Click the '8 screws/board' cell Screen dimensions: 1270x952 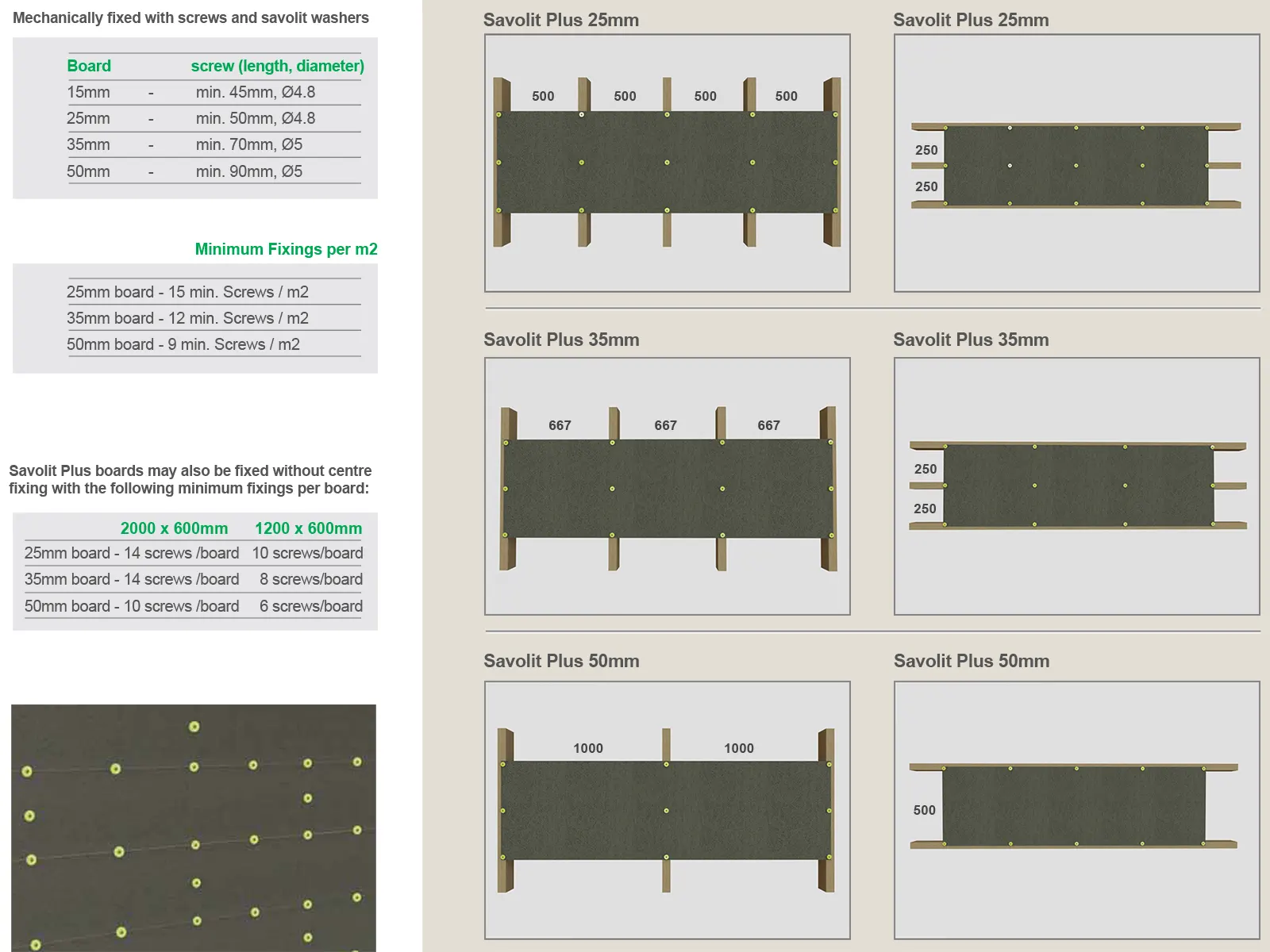pyautogui.click(x=311, y=579)
